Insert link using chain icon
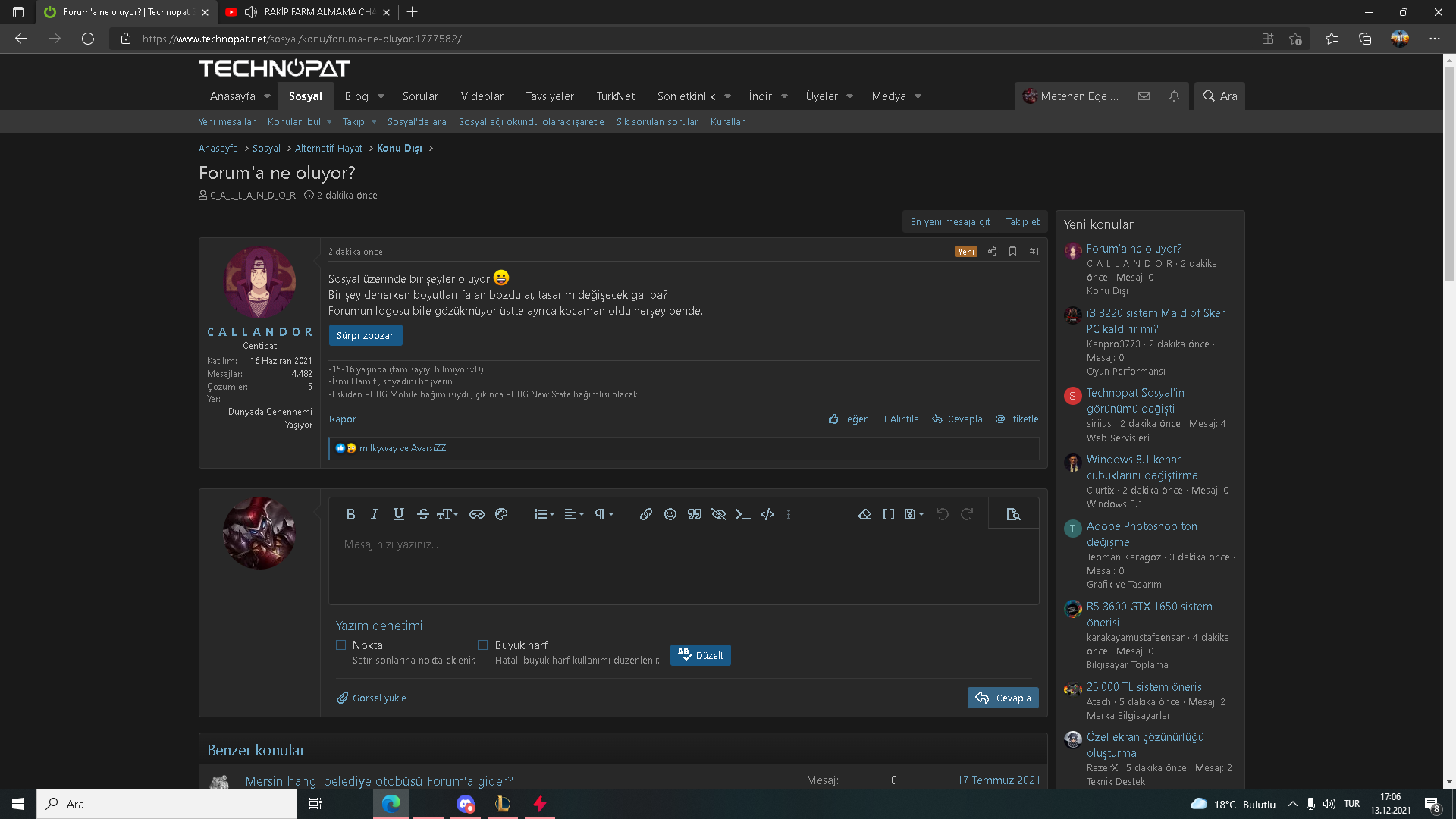This screenshot has height=819, width=1456. pos(645,514)
